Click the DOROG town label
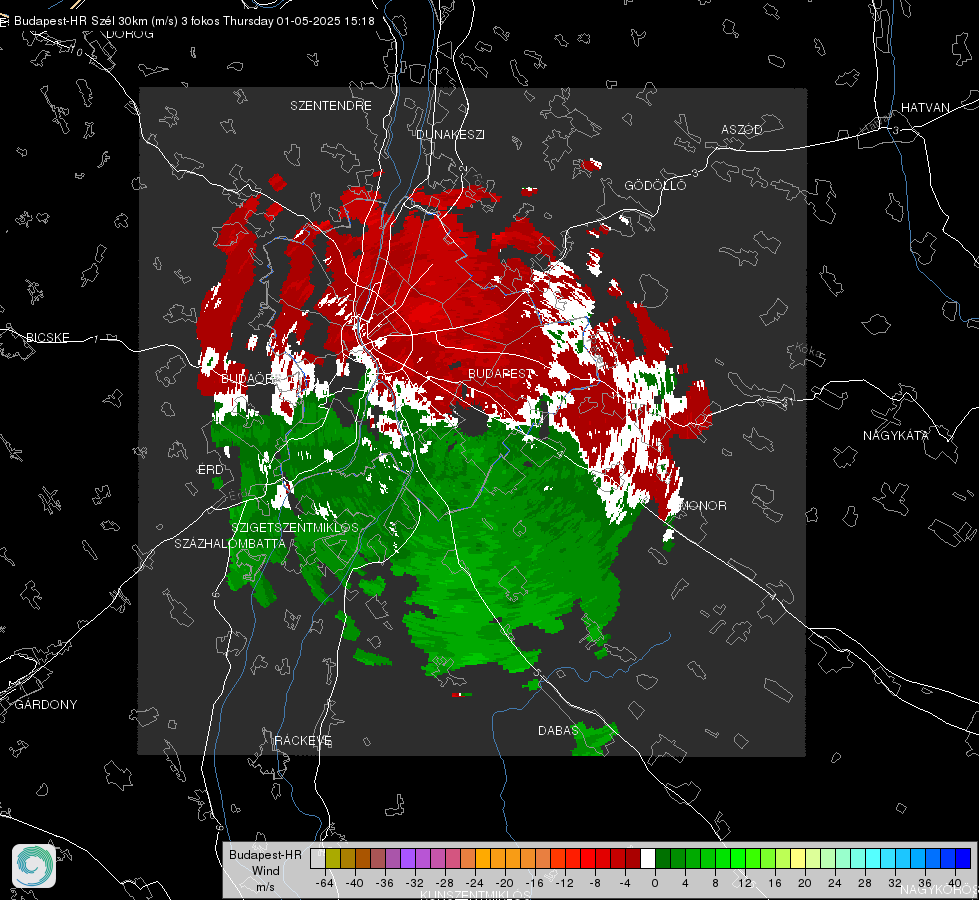This screenshot has height=900, width=979. 130,34
